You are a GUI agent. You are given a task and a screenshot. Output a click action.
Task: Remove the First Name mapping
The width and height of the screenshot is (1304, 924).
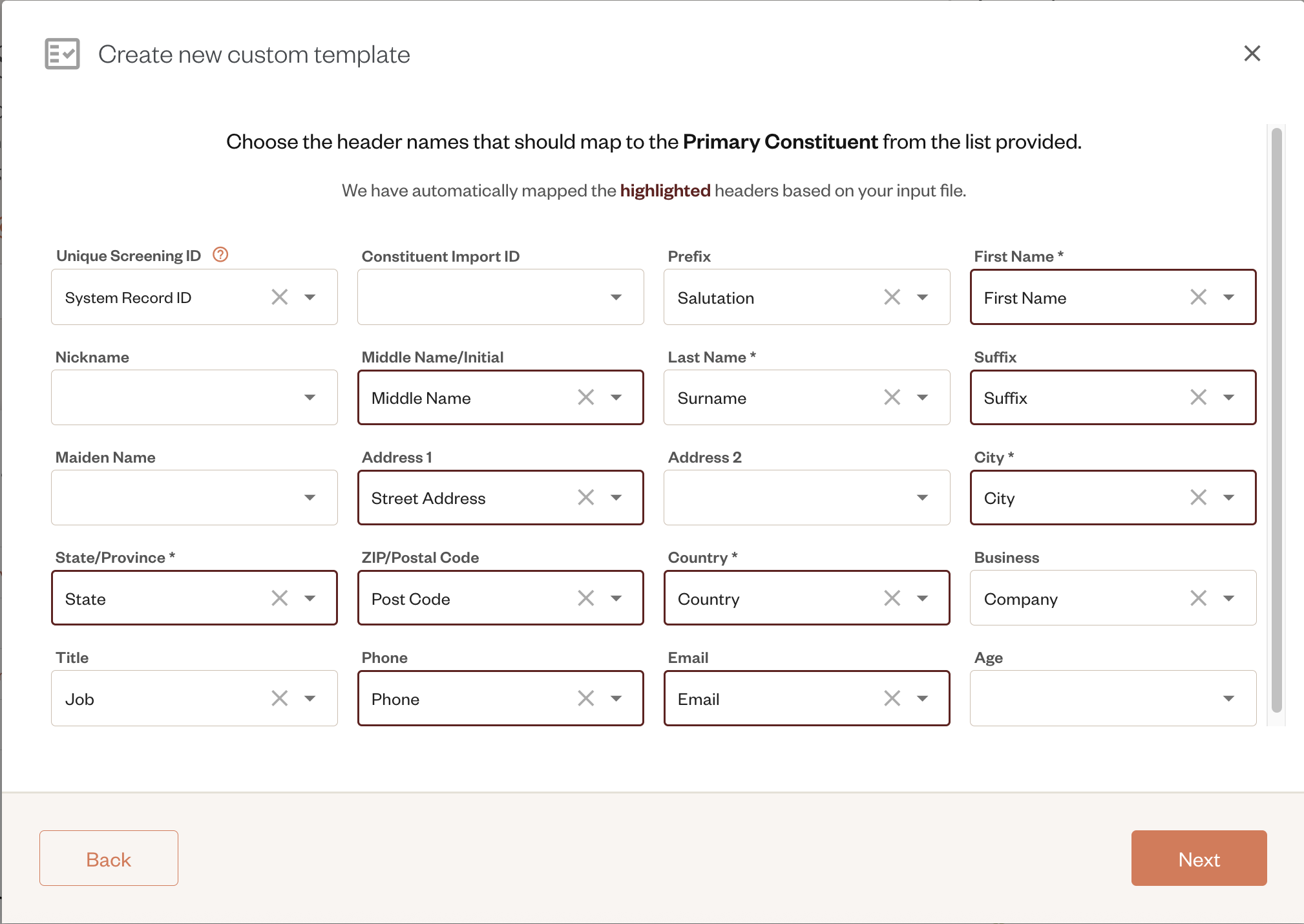pos(1199,297)
